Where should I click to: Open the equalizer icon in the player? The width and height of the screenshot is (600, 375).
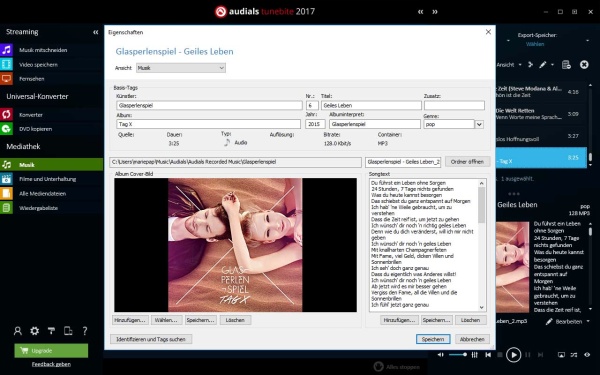point(474,355)
